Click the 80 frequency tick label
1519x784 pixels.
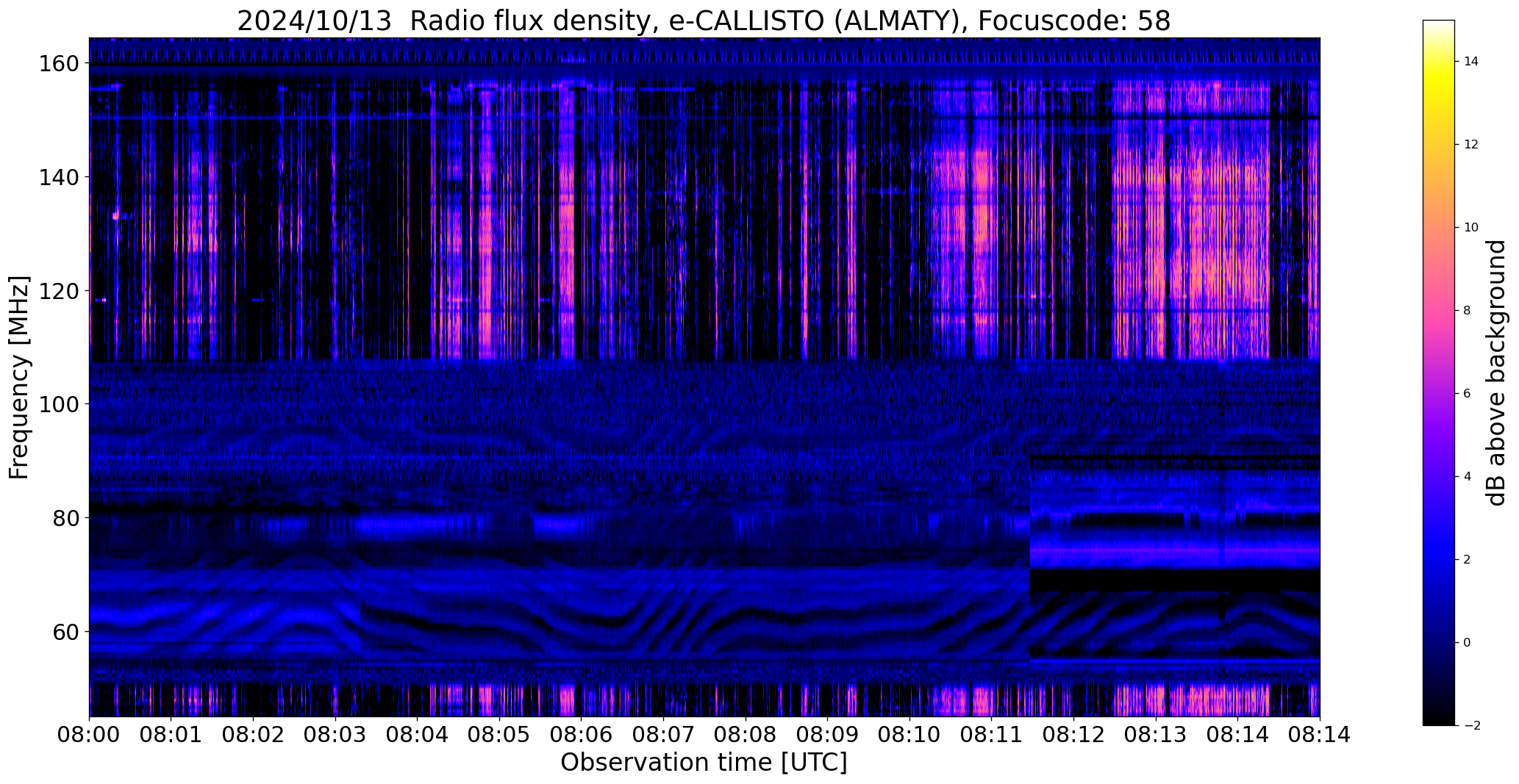(x=64, y=517)
